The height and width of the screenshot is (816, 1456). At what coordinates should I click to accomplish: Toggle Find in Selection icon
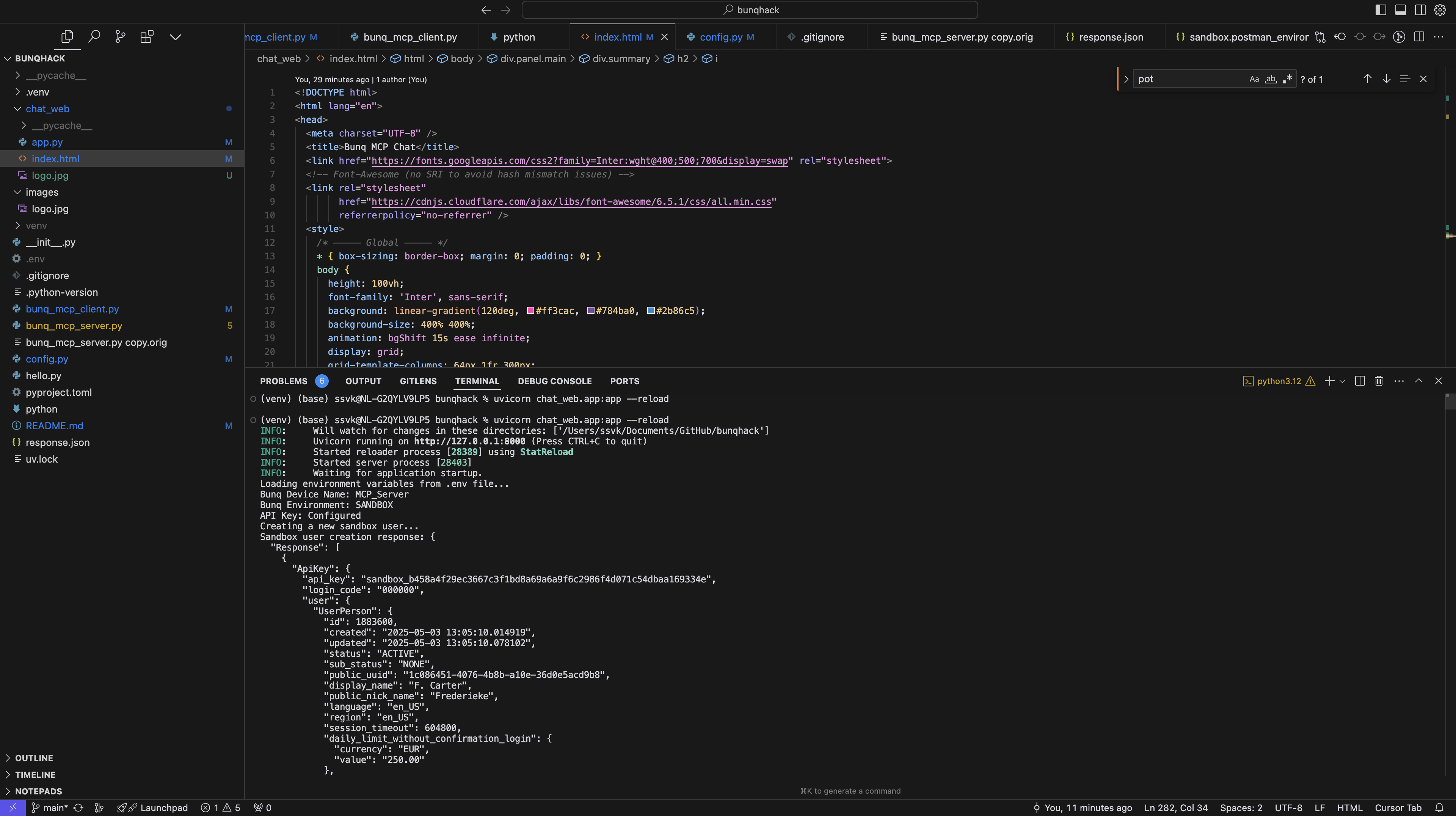click(x=1404, y=79)
